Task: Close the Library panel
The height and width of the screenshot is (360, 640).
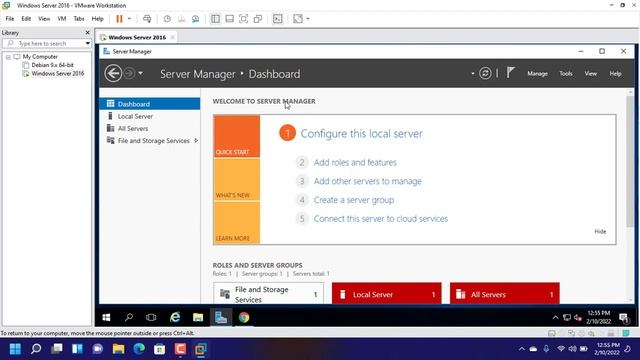Action: 87,33
